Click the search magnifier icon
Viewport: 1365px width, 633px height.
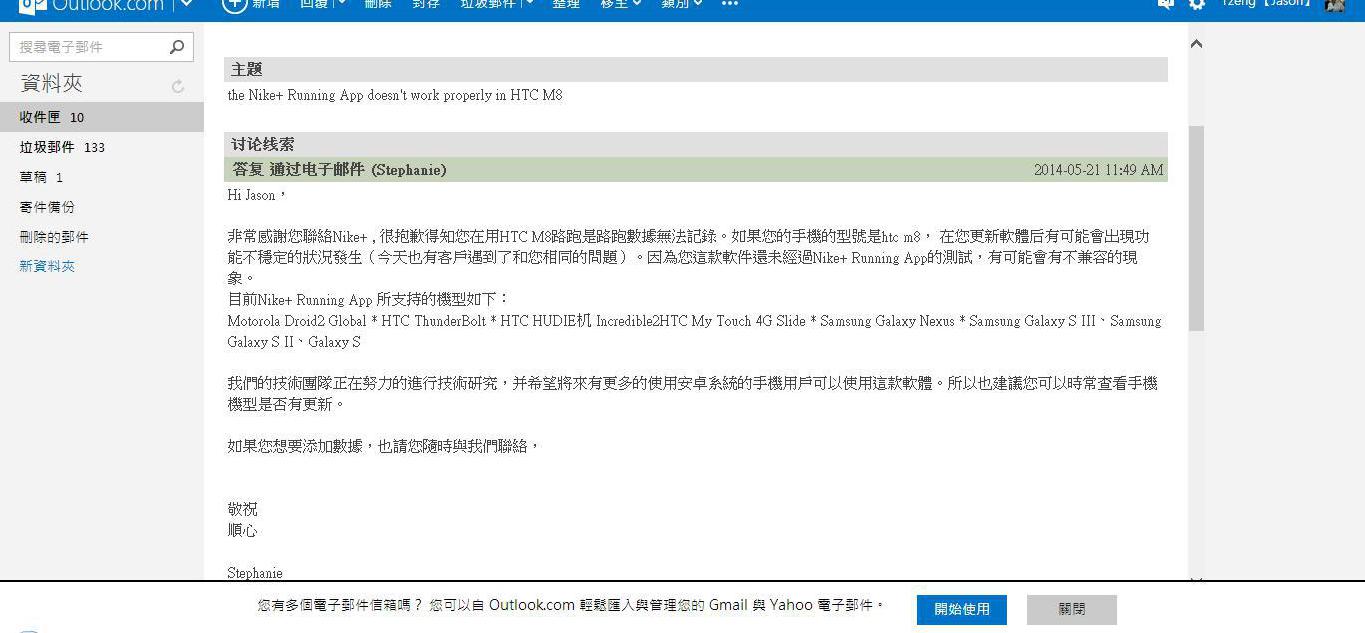point(177,47)
